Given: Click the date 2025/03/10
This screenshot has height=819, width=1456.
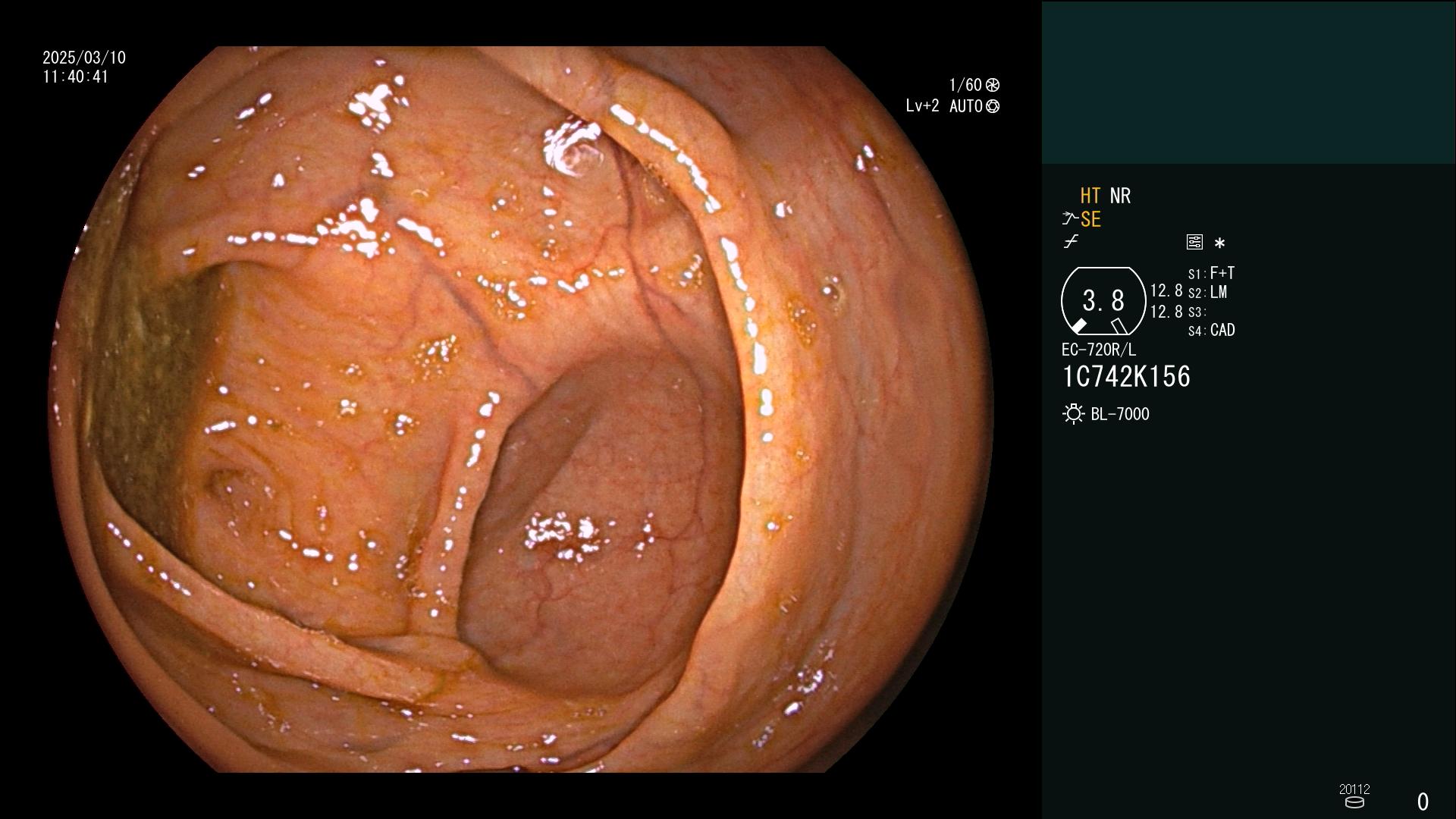Looking at the screenshot, I should [84, 58].
